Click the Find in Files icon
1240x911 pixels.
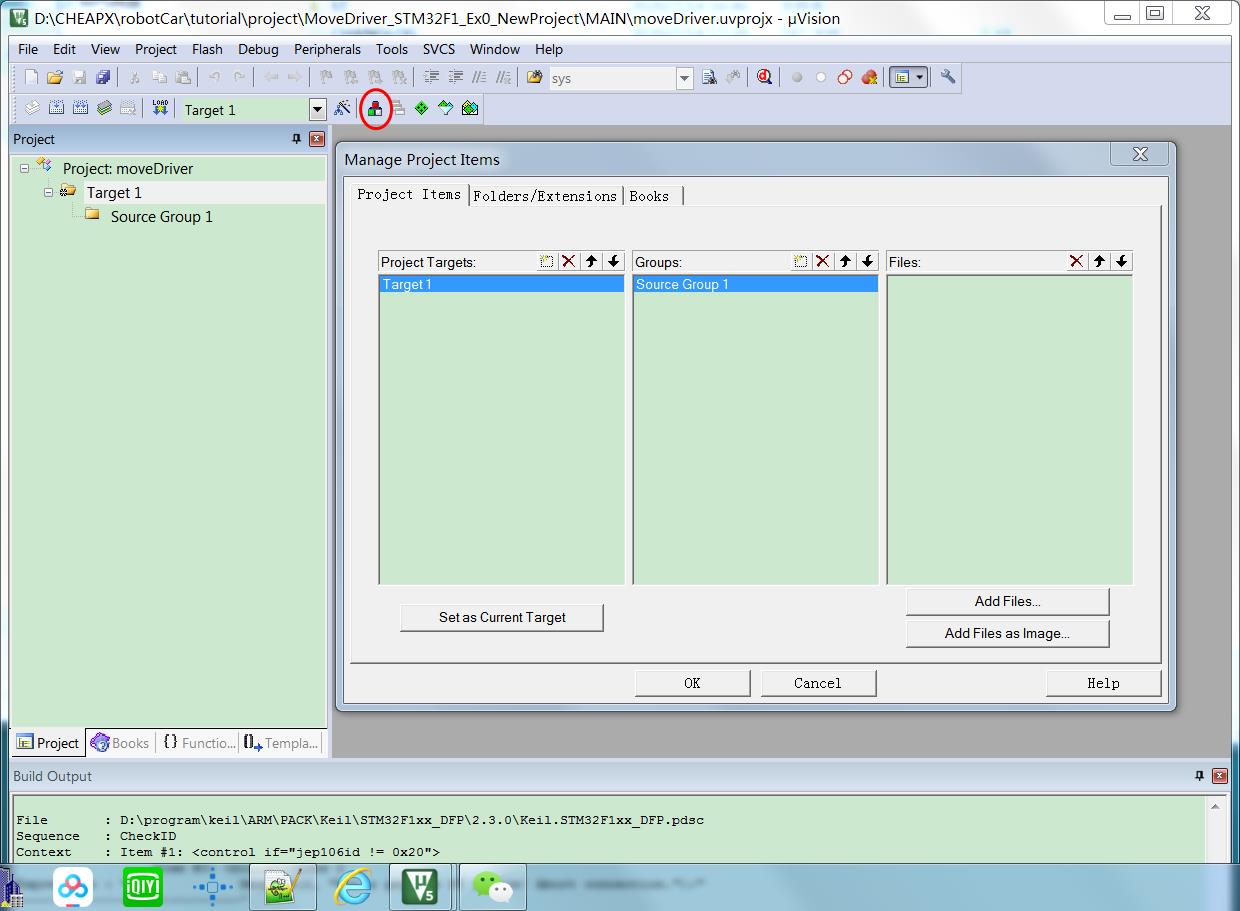pyautogui.click(x=535, y=77)
